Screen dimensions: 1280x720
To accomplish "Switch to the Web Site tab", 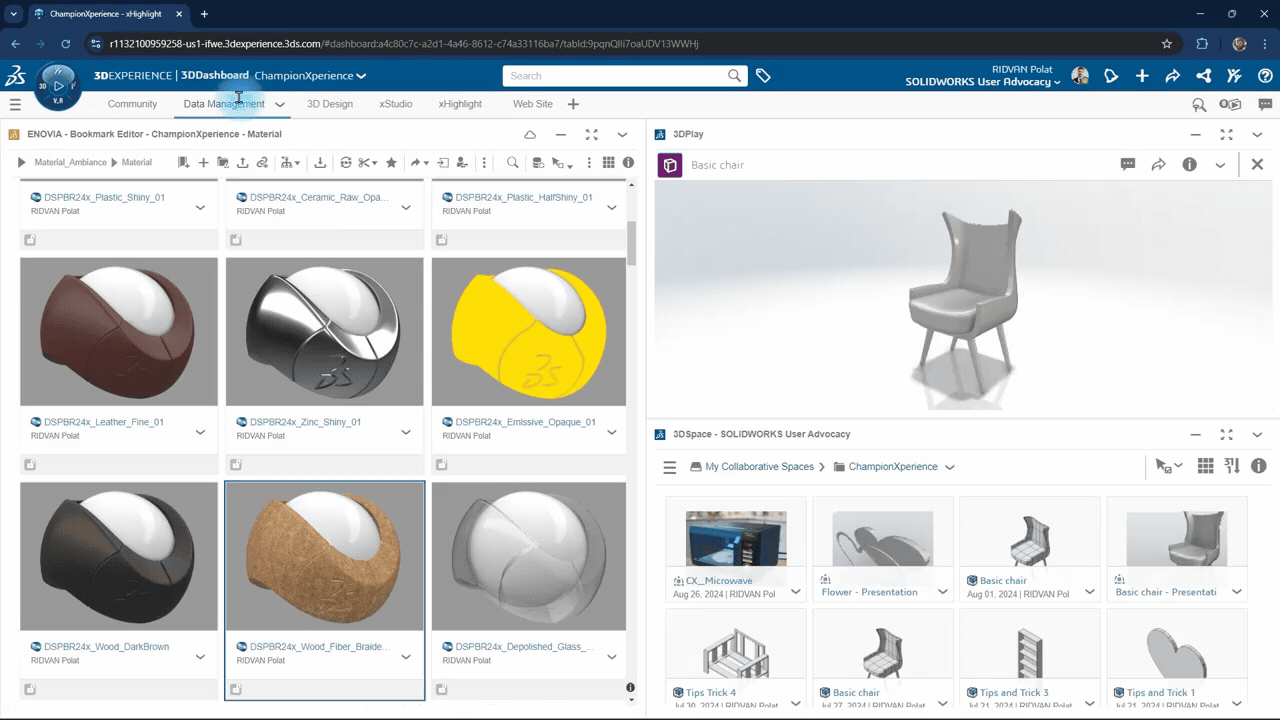I will pos(533,104).
